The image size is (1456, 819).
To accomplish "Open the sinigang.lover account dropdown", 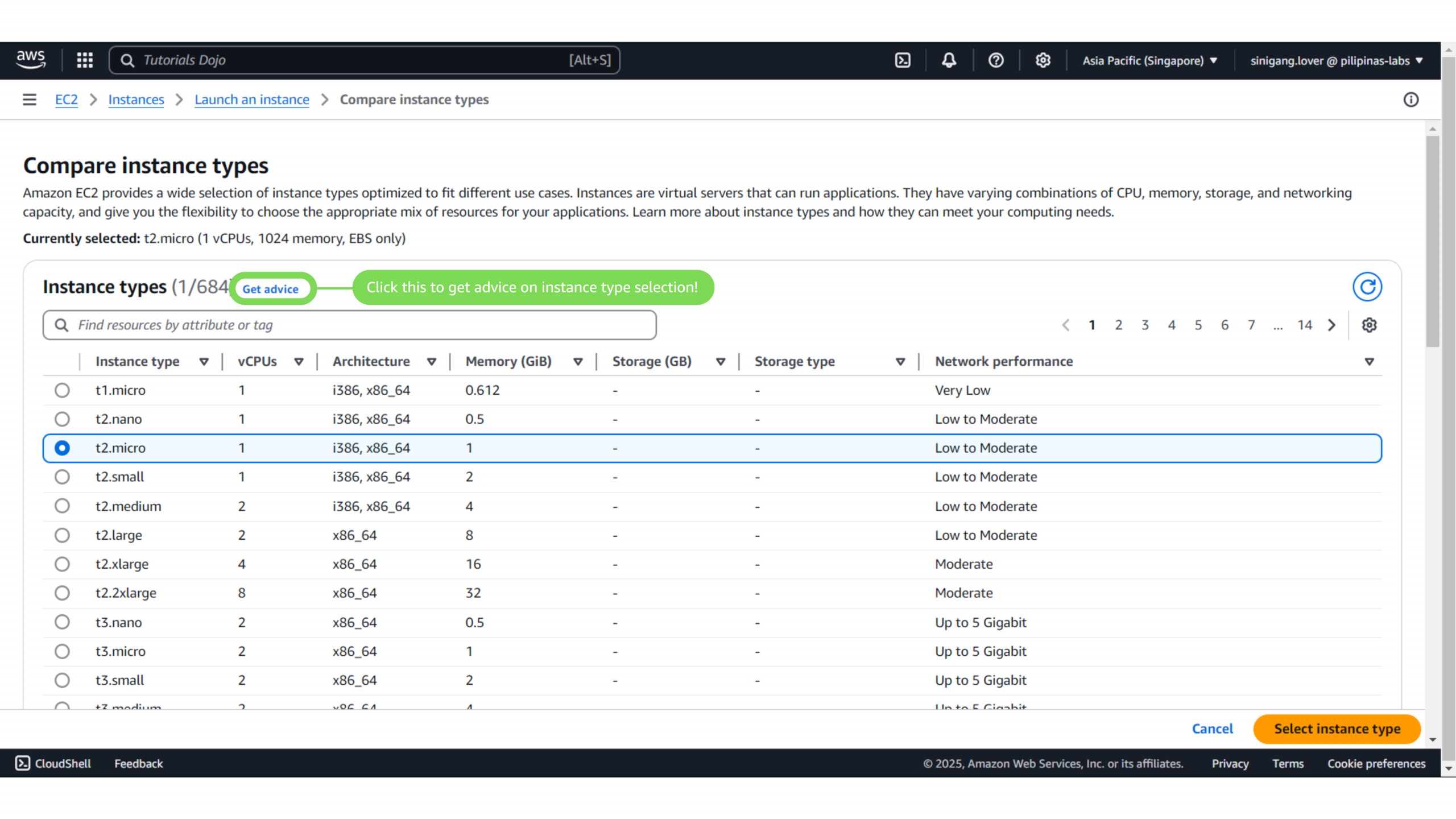I will point(1336,60).
